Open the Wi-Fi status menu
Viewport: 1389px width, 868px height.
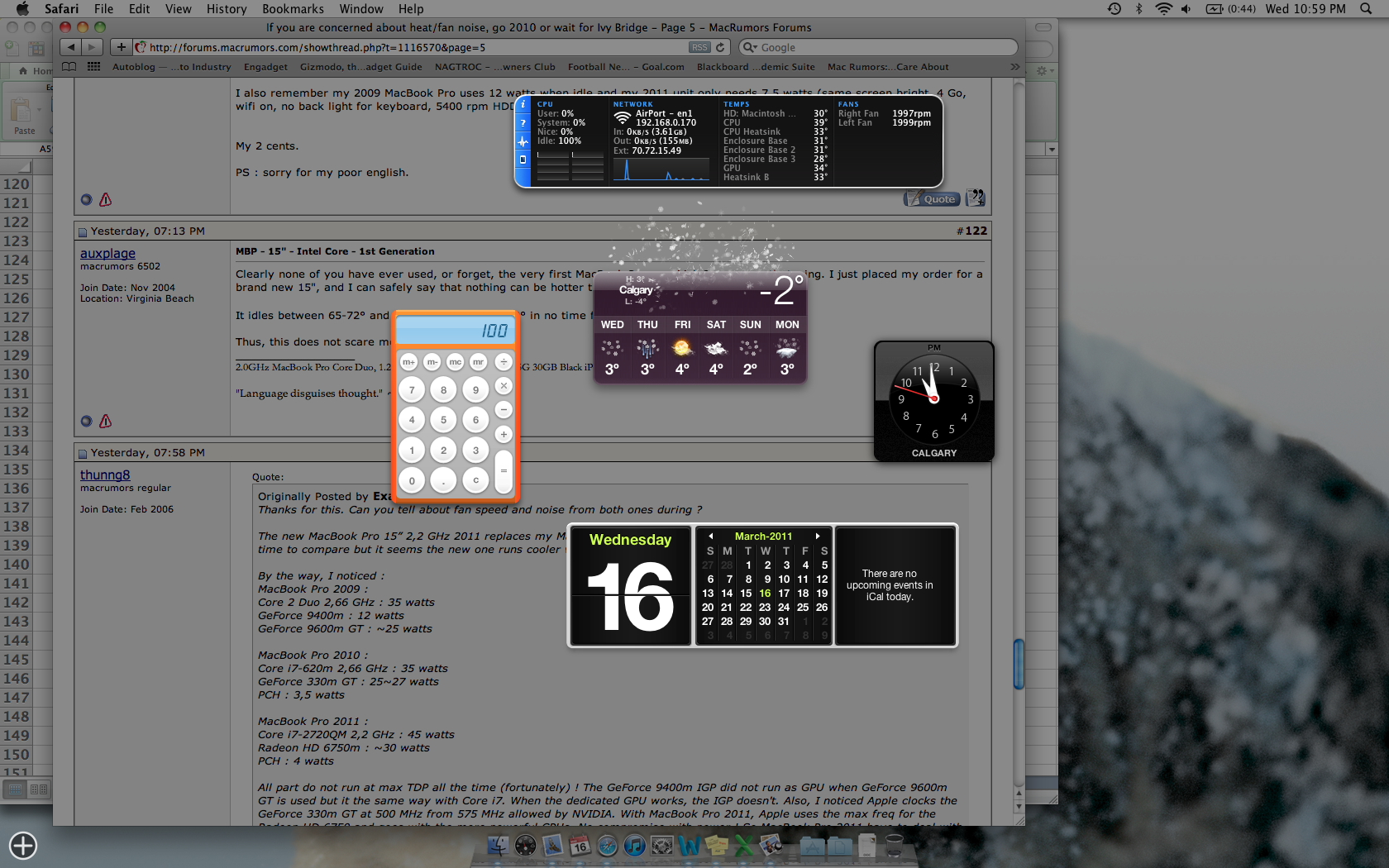[1163, 9]
